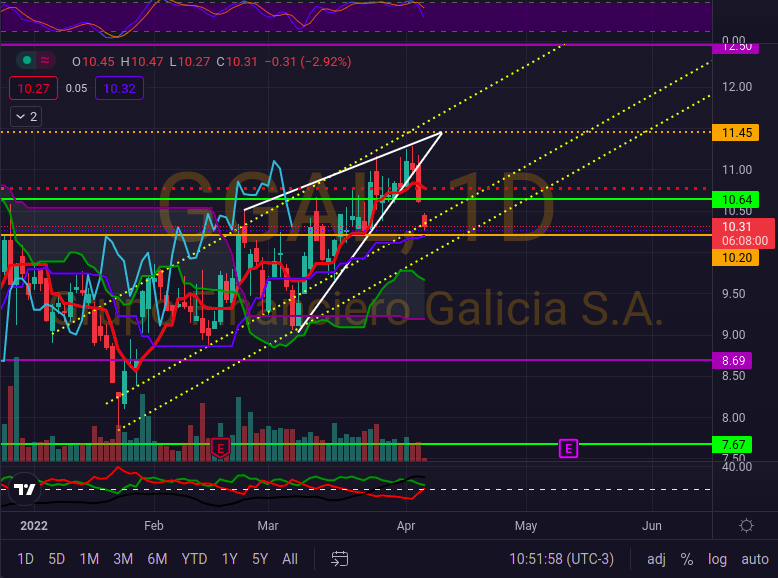Click the red 10.27 sell button

(31, 89)
